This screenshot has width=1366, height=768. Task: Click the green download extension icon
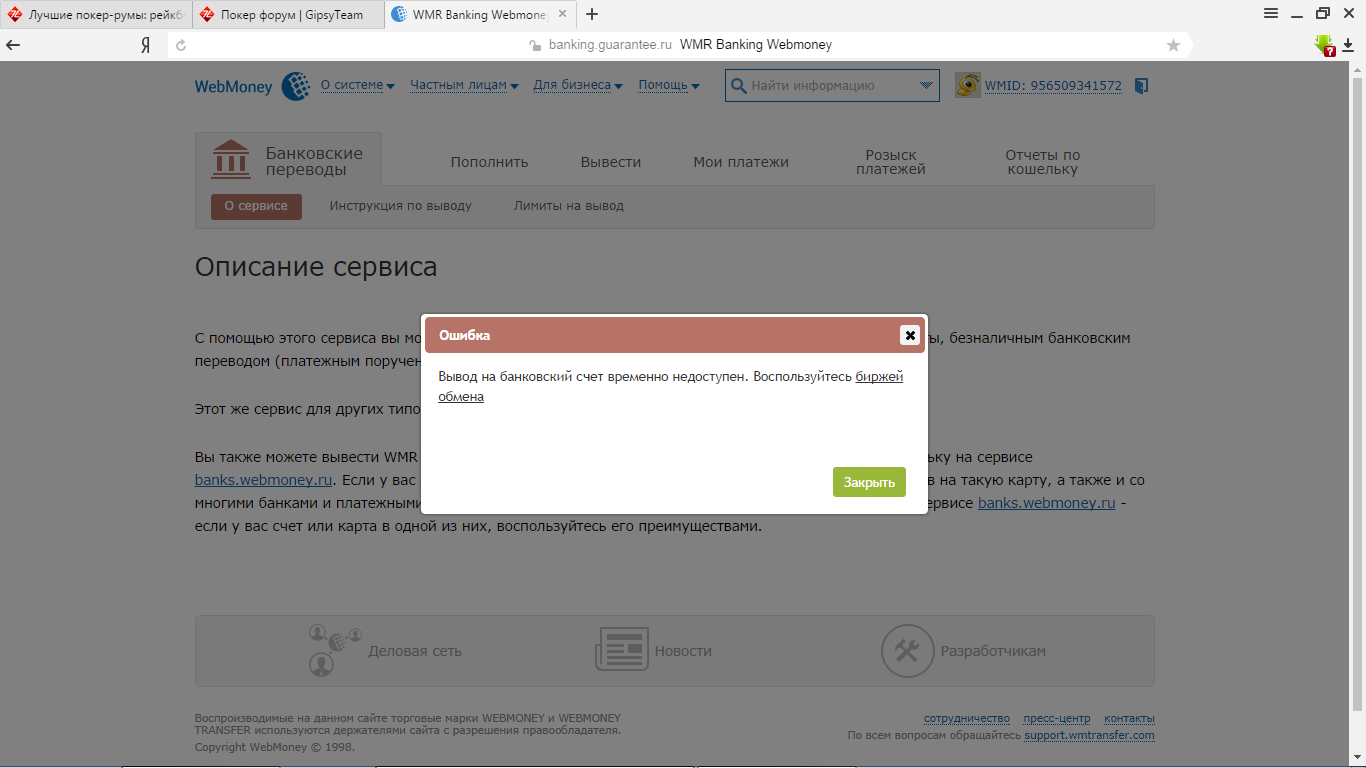pos(1324,45)
